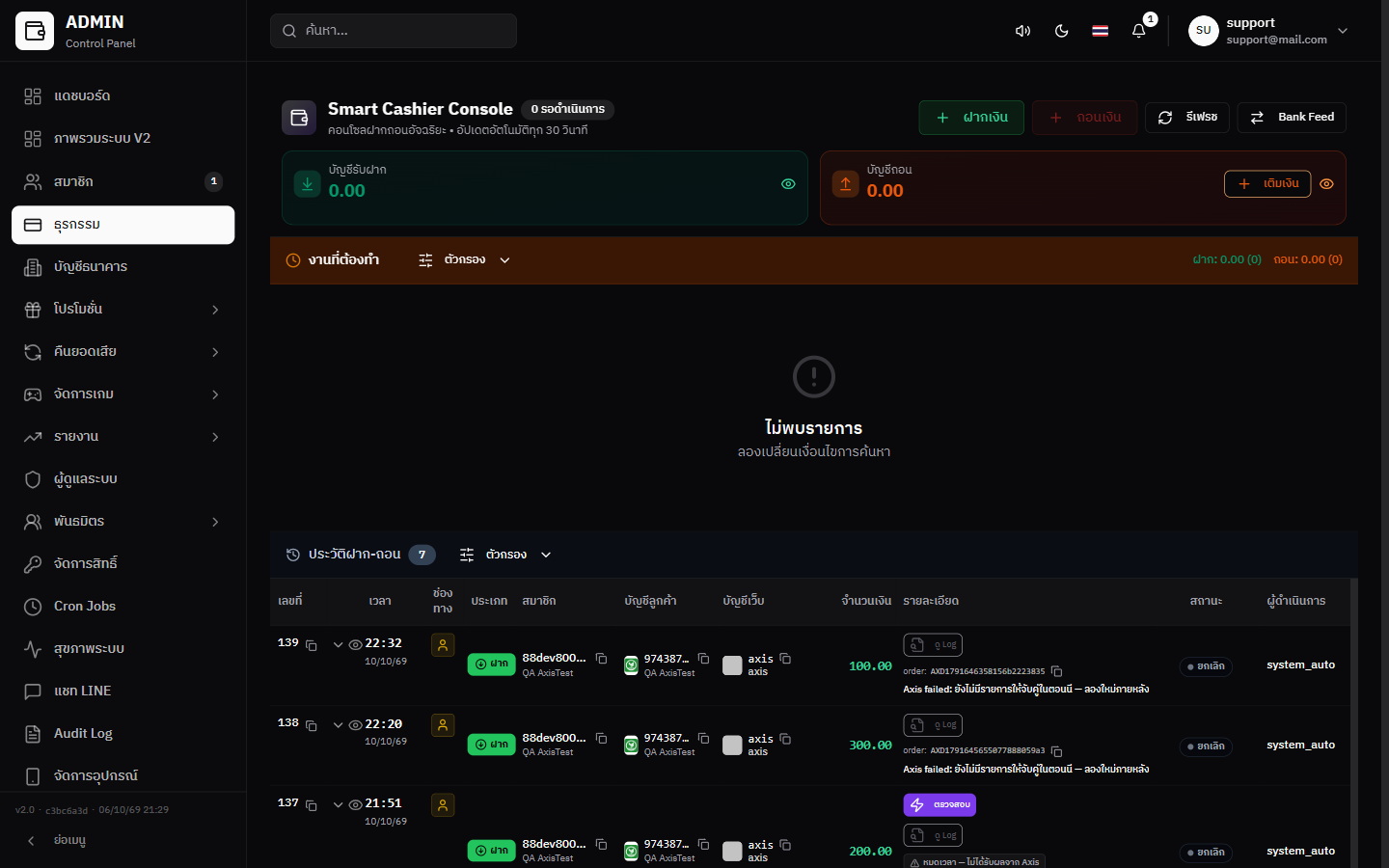Go to บัญชีธนาคาร in the sidebar
The width and height of the screenshot is (1389, 868).
tap(123, 267)
